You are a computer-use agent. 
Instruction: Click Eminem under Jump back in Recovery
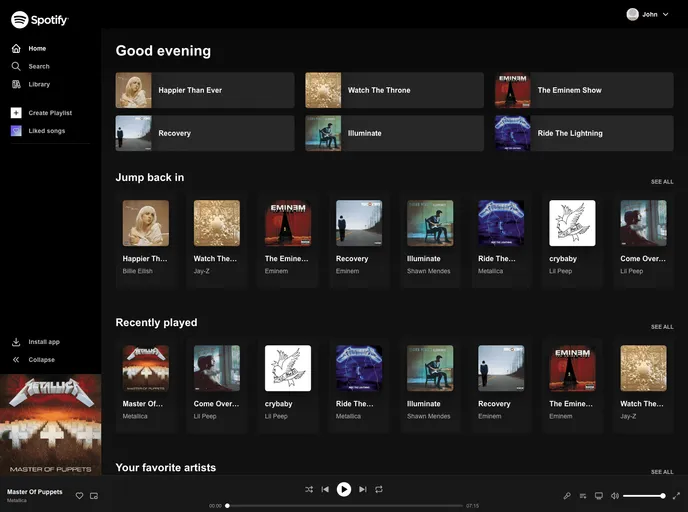click(x=347, y=271)
